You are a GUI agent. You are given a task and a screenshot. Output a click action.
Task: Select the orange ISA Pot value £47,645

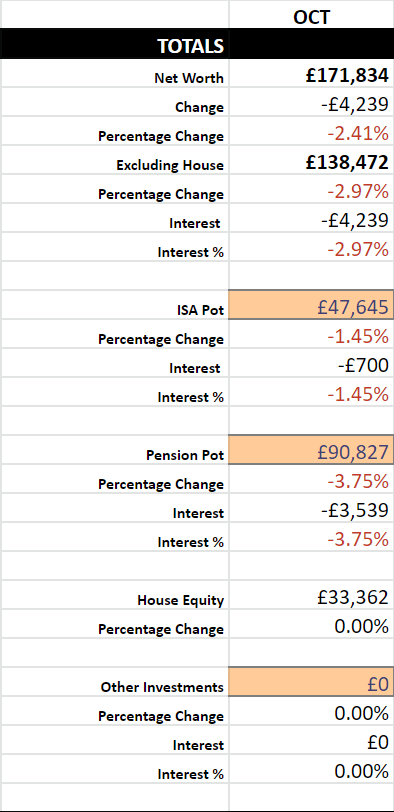tap(311, 305)
